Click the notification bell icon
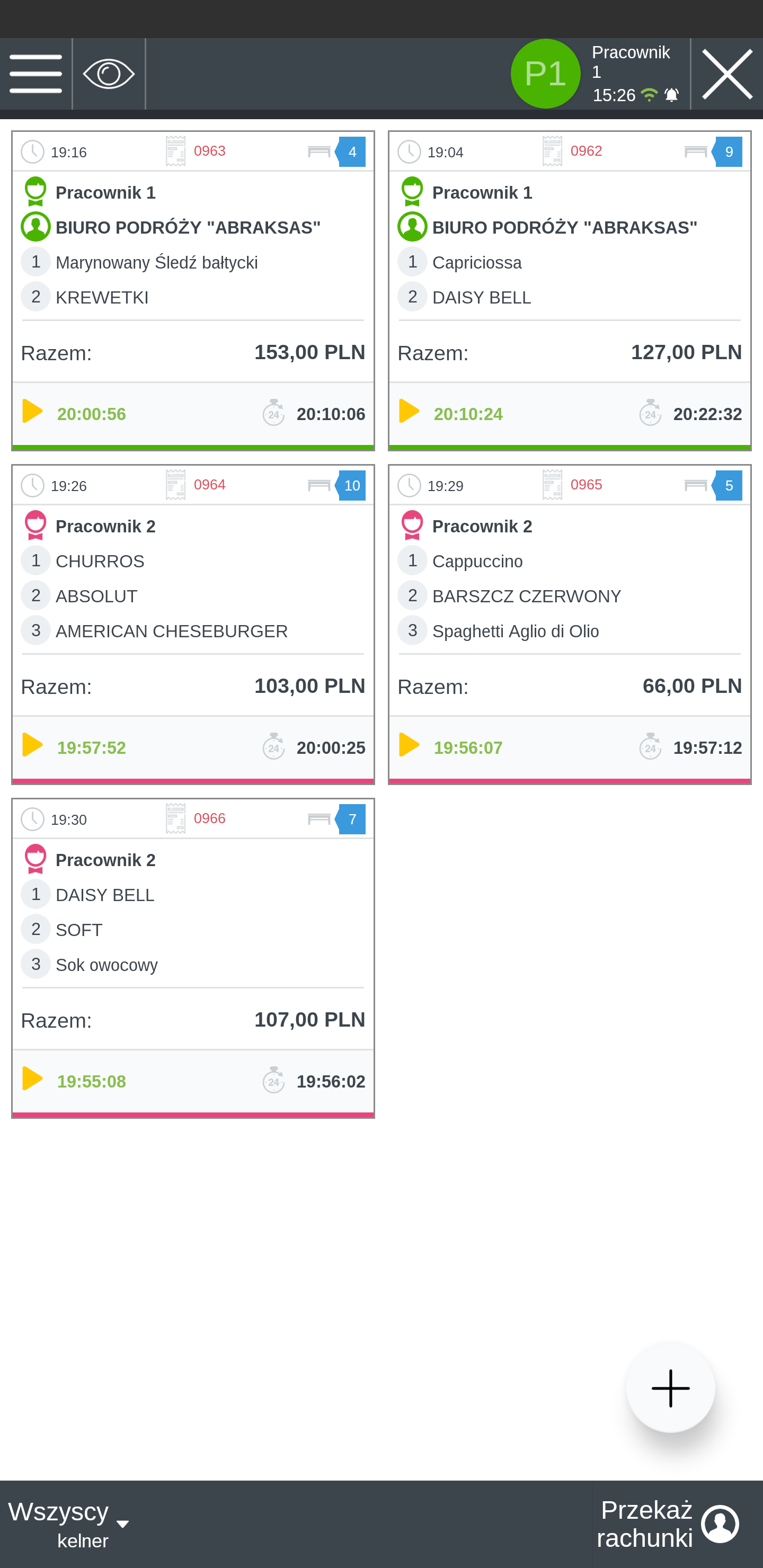Viewport: 763px width, 1568px height. pyautogui.click(x=671, y=95)
